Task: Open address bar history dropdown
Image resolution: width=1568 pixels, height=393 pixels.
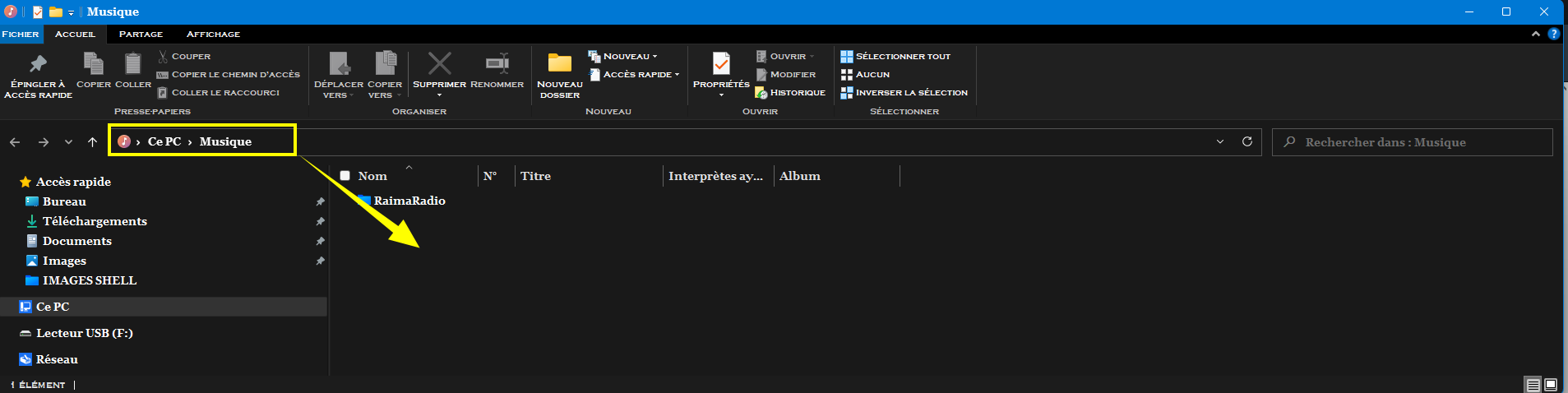Action: click(x=1220, y=142)
